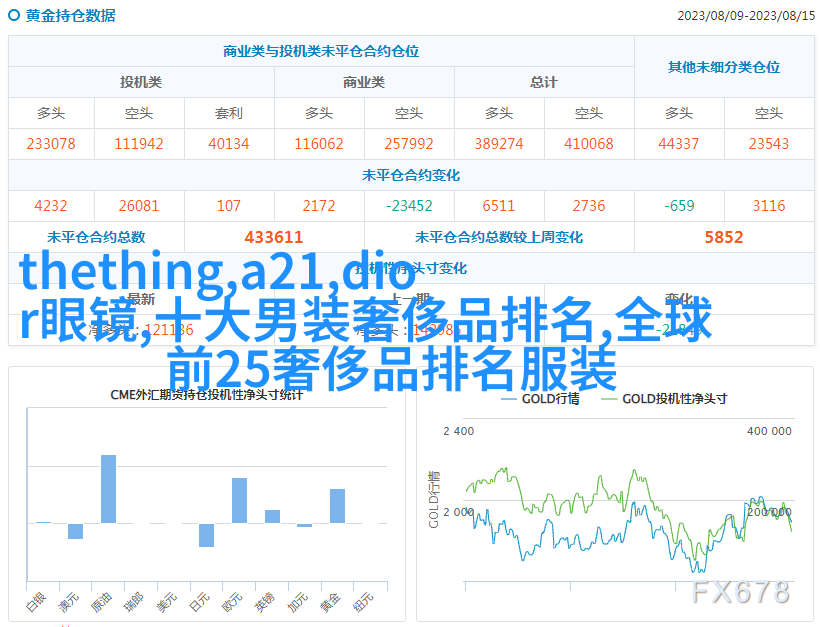
Task: Click the GOLD行情 vertical axis title
Action: click(x=434, y=500)
